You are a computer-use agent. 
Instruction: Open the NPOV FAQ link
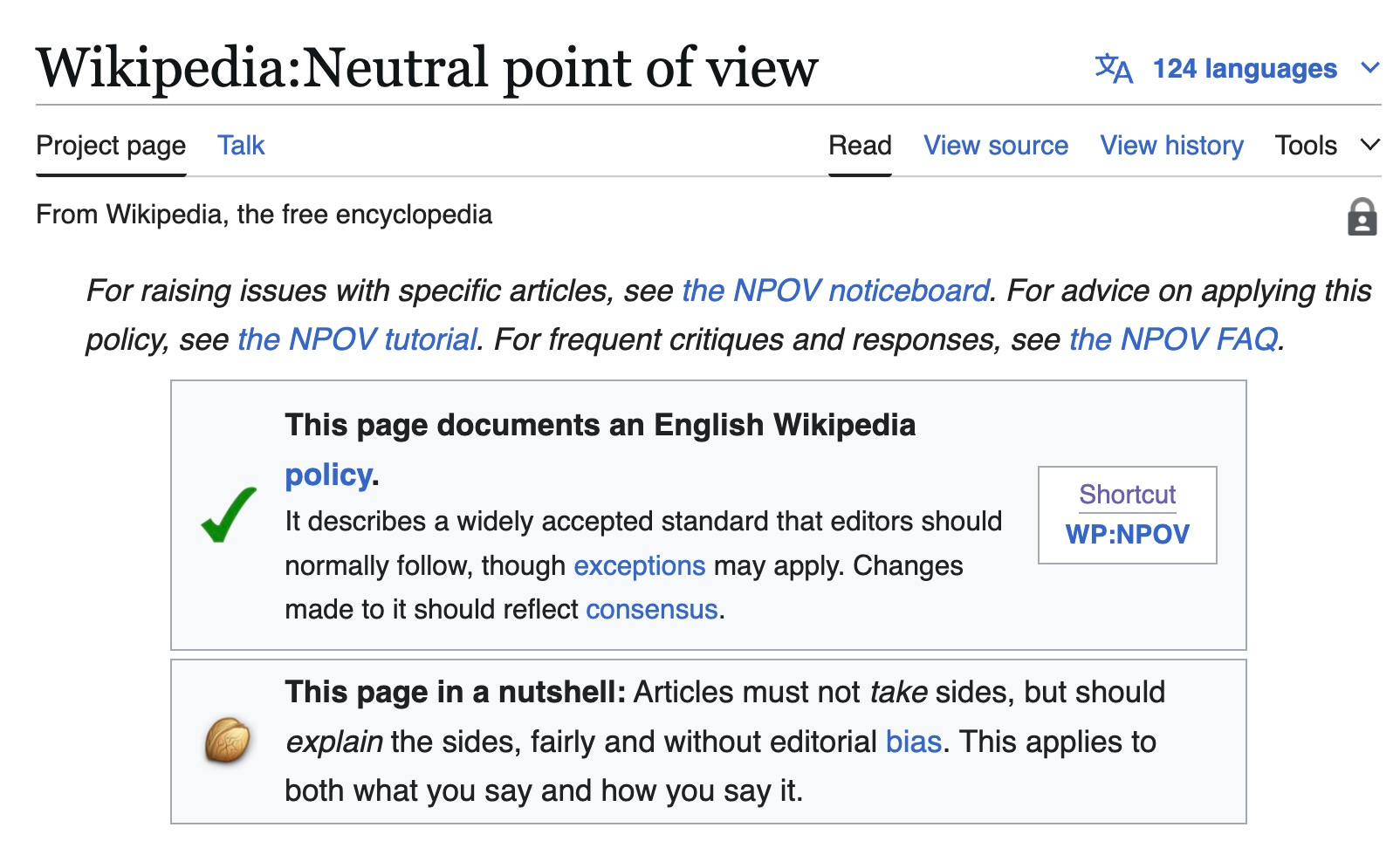1174,339
